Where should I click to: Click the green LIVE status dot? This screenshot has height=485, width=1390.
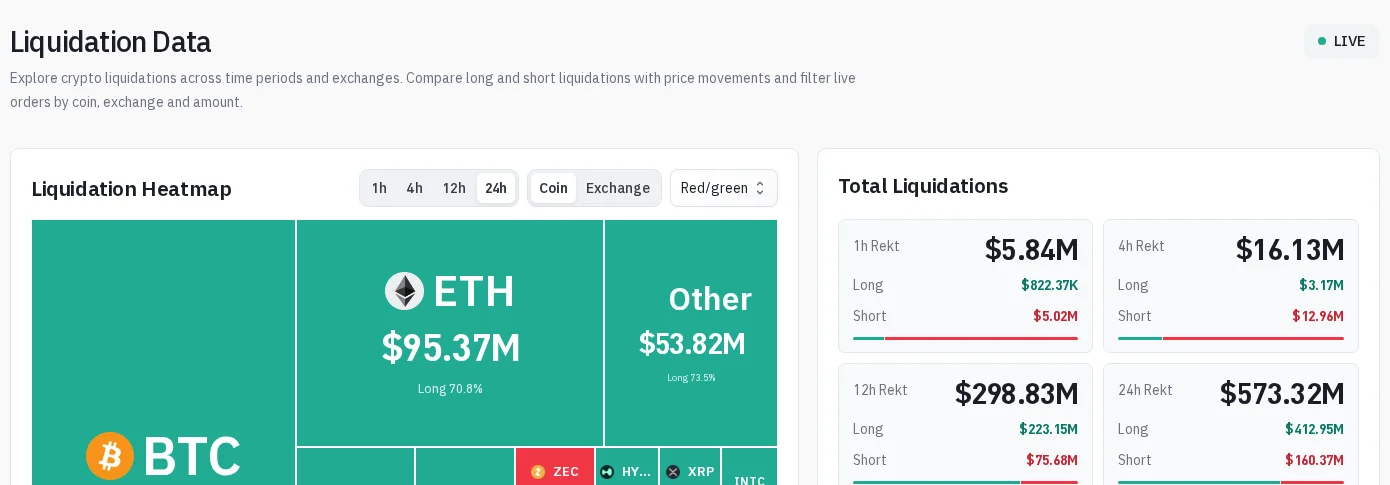point(1322,41)
